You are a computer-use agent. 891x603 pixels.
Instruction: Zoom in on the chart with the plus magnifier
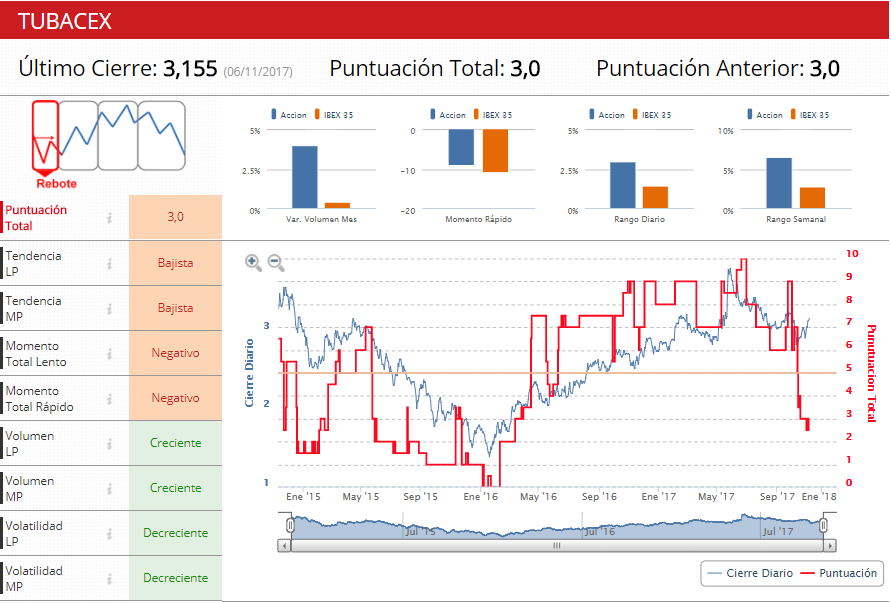pyautogui.click(x=253, y=263)
